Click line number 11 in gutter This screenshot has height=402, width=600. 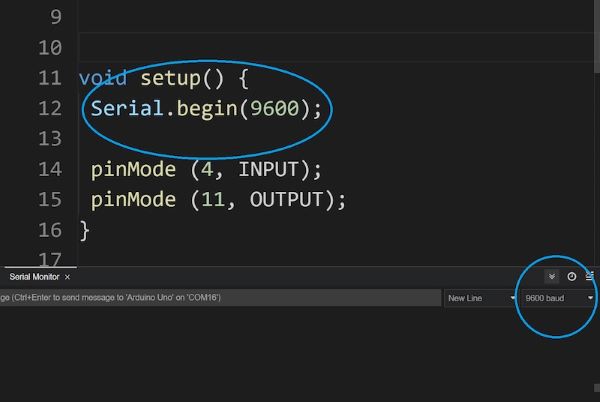pos(50,78)
